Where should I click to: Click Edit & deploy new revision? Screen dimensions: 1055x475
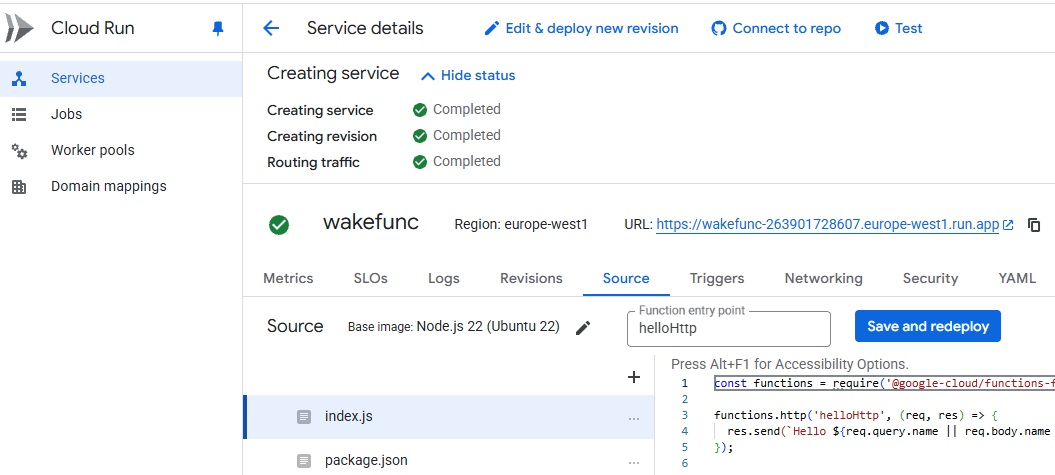(581, 28)
